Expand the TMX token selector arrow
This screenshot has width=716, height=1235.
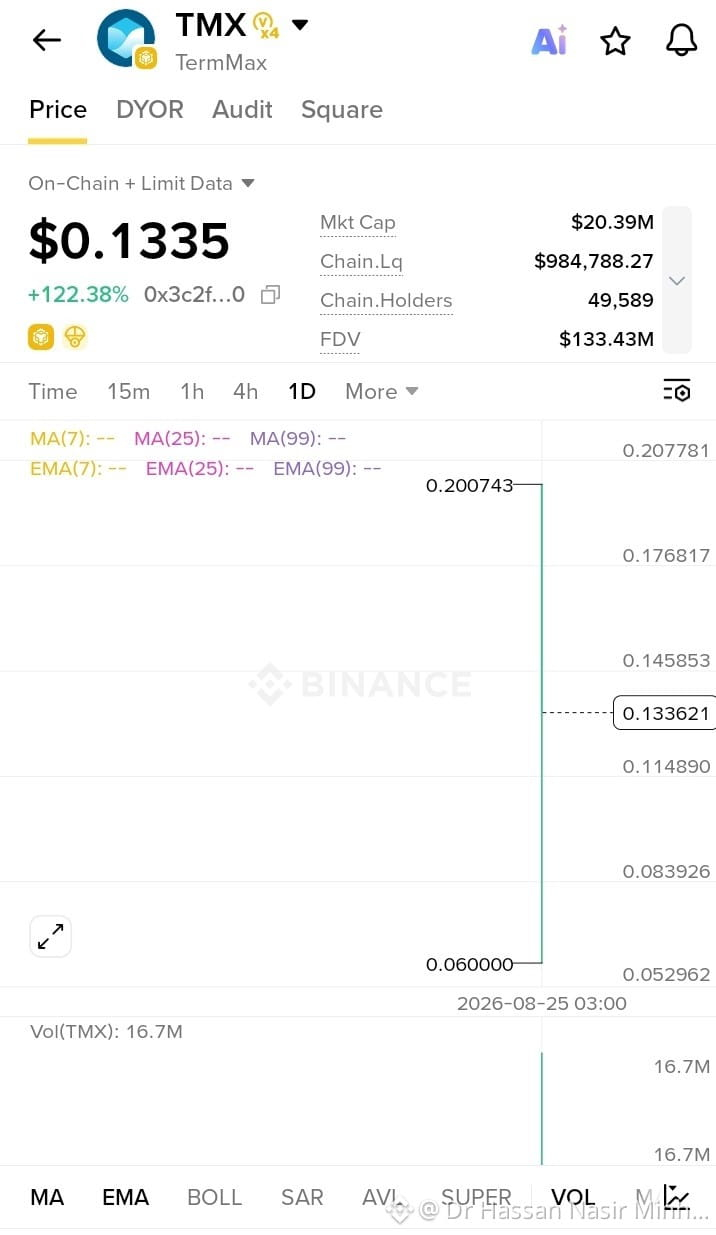[299, 25]
